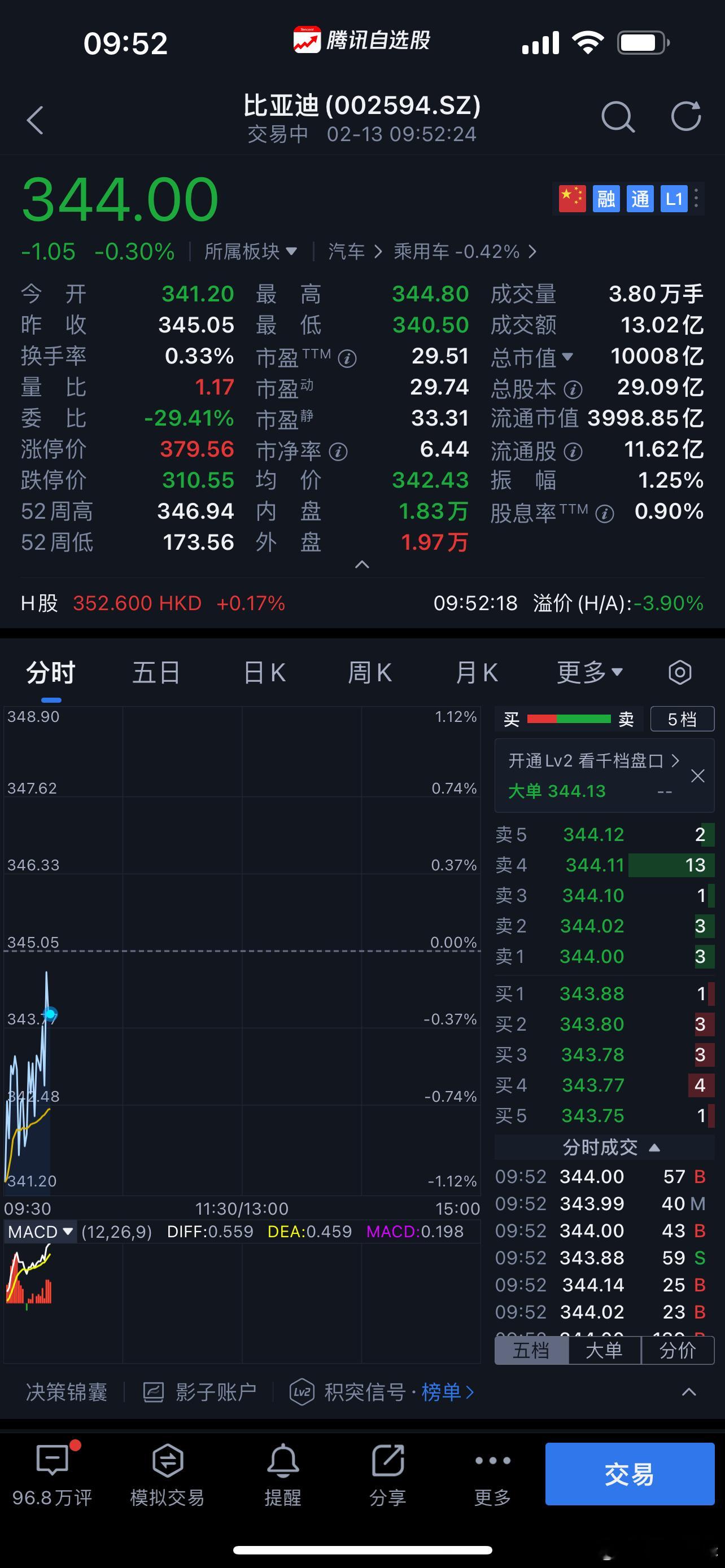Open the 榜单 ranking link
This screenshot has height=1568, width=725.
click(x=447, y=1391)
